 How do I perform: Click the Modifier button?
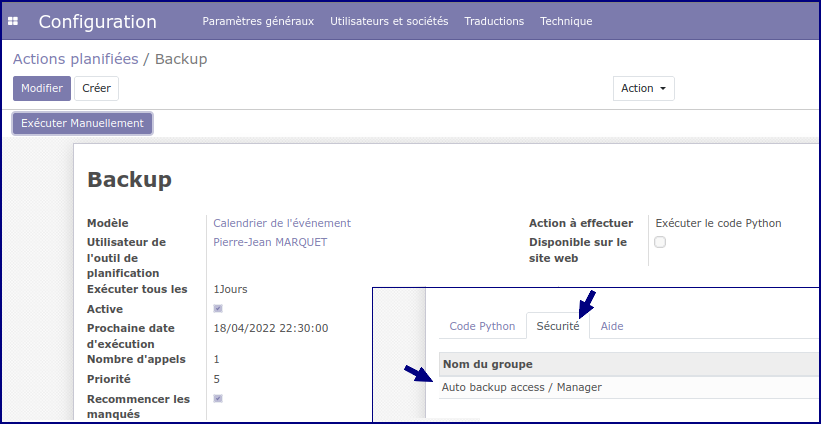click(42, 88)
